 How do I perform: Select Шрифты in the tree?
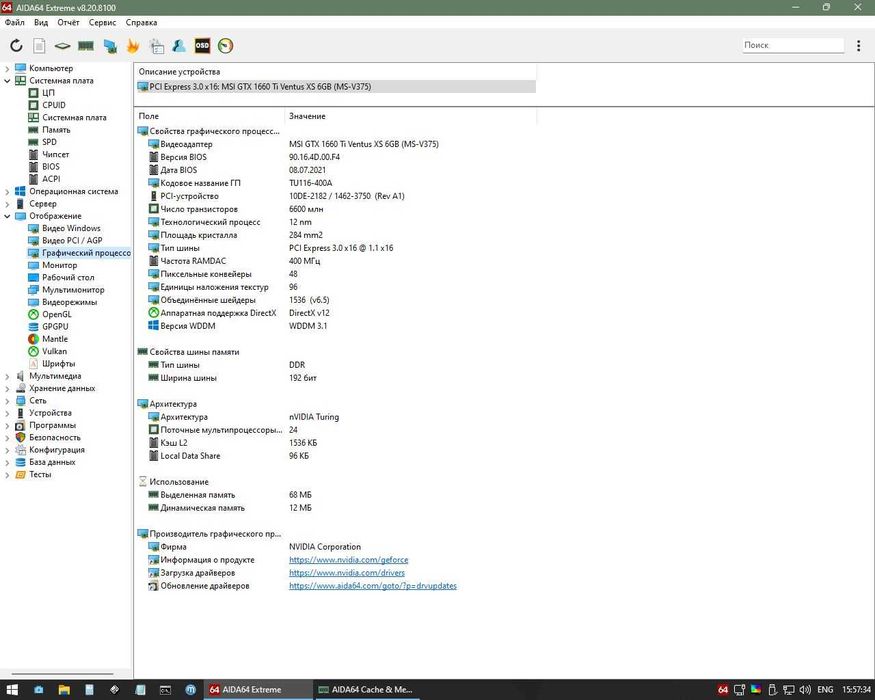58,363
